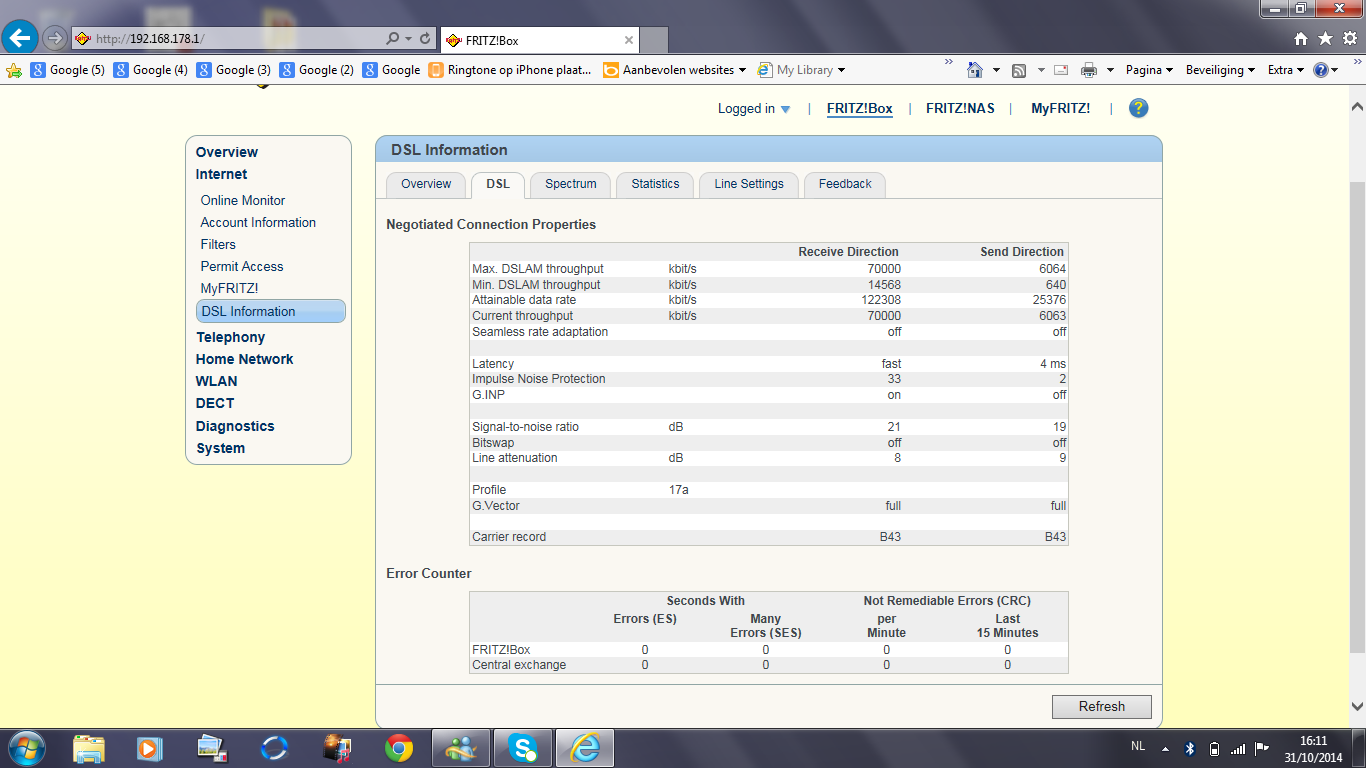Open the IE tools gear icon
This screenshot has width=1366, height=768.
(1349, 39)
